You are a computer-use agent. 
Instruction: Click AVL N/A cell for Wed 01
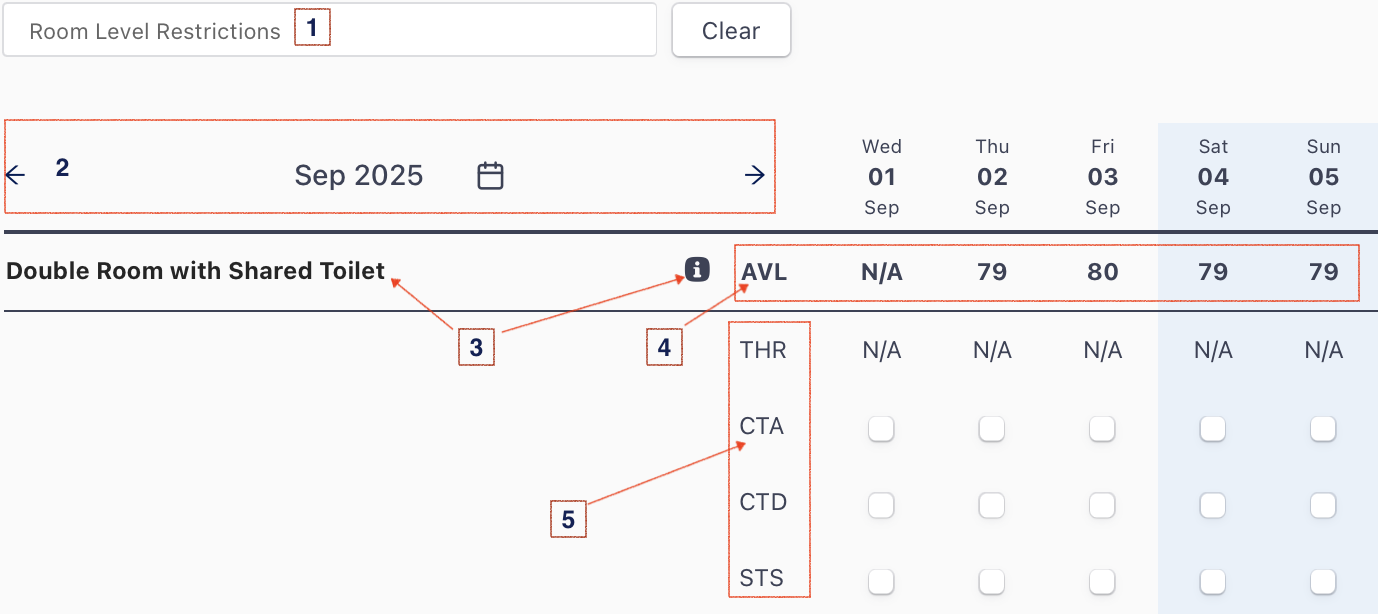point(882,272)
